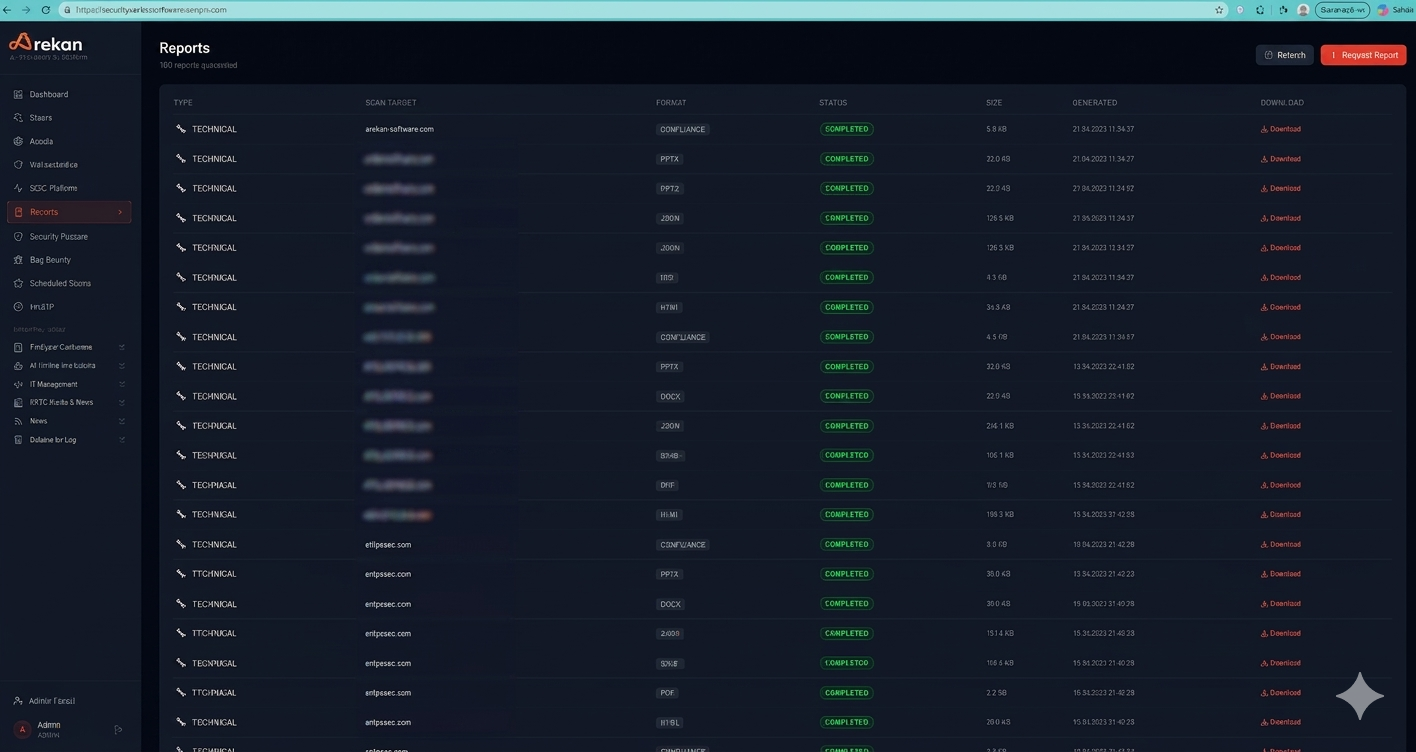
Task: Click the refresh icon on the Refetch button
Action: point(1268,55)
